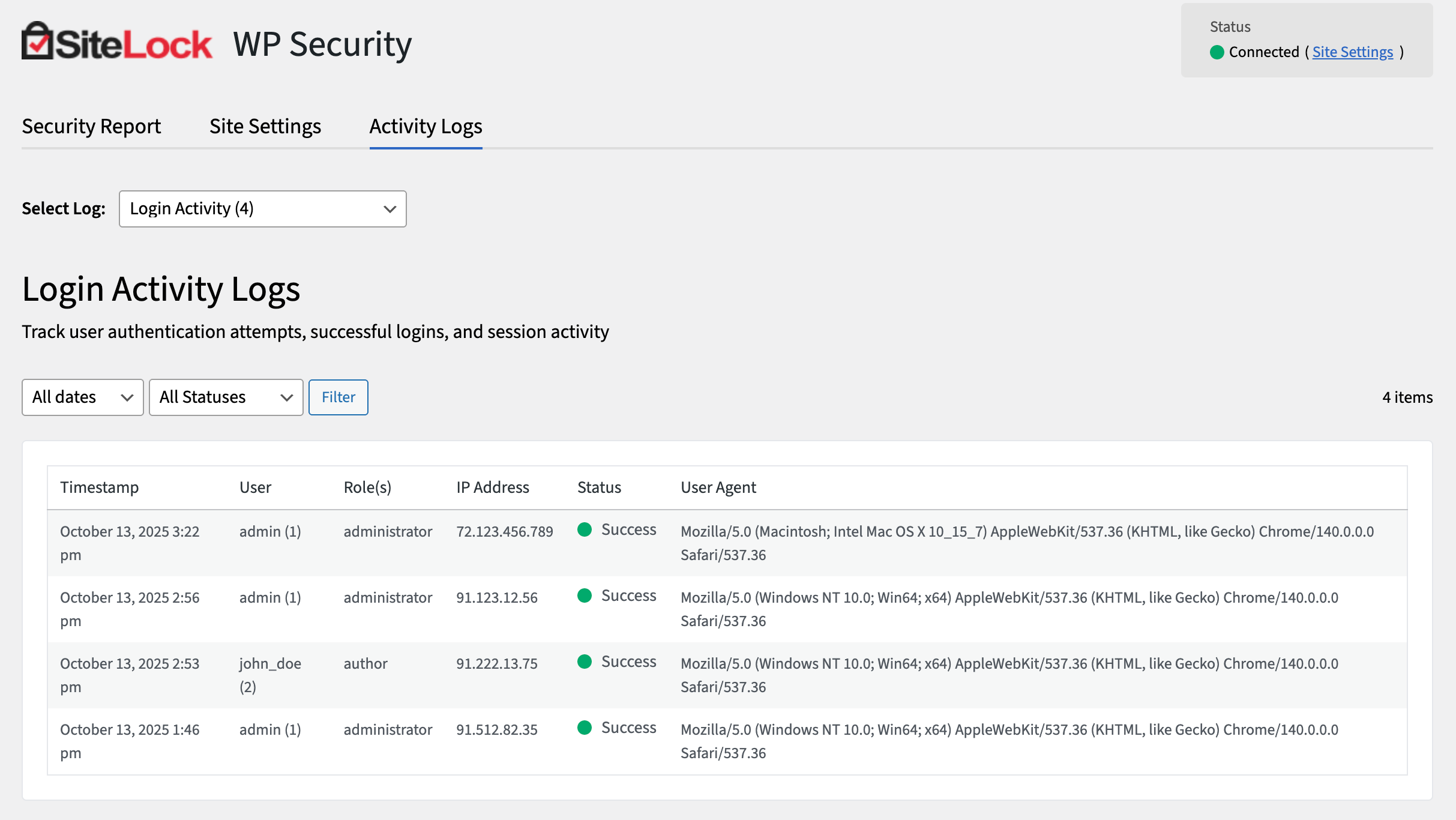
Task: Open the Site Settings link in the Status box
Action: (1352, 52)
